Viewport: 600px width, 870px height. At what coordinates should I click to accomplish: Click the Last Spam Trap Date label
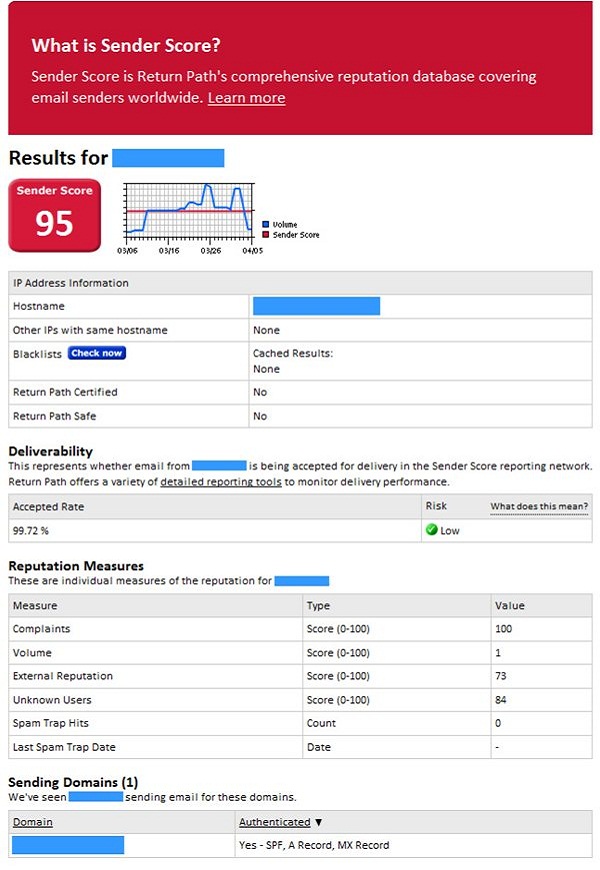tap(64, 747)
